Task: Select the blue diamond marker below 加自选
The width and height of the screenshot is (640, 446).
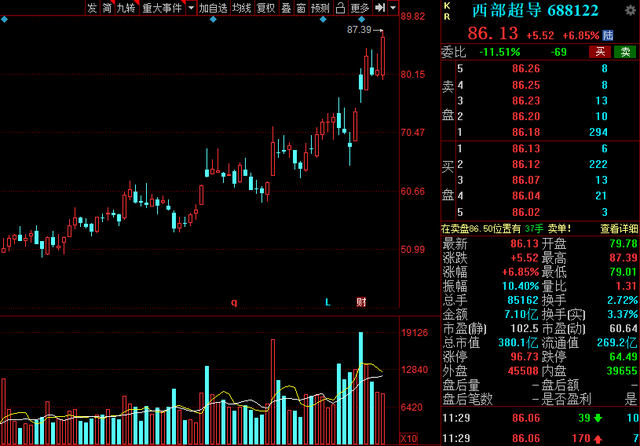Action: [x=213, y=19]
